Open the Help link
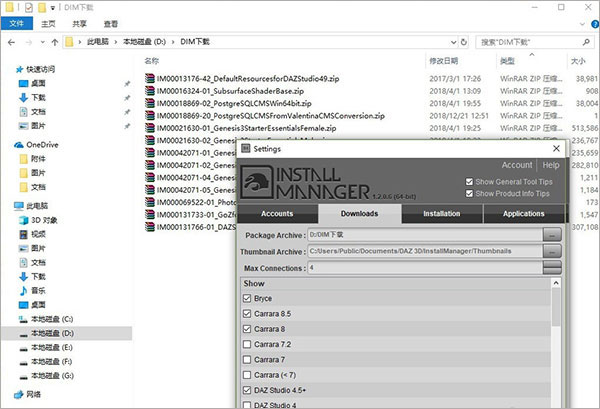The image size is (600, 409). pos(550,165)
